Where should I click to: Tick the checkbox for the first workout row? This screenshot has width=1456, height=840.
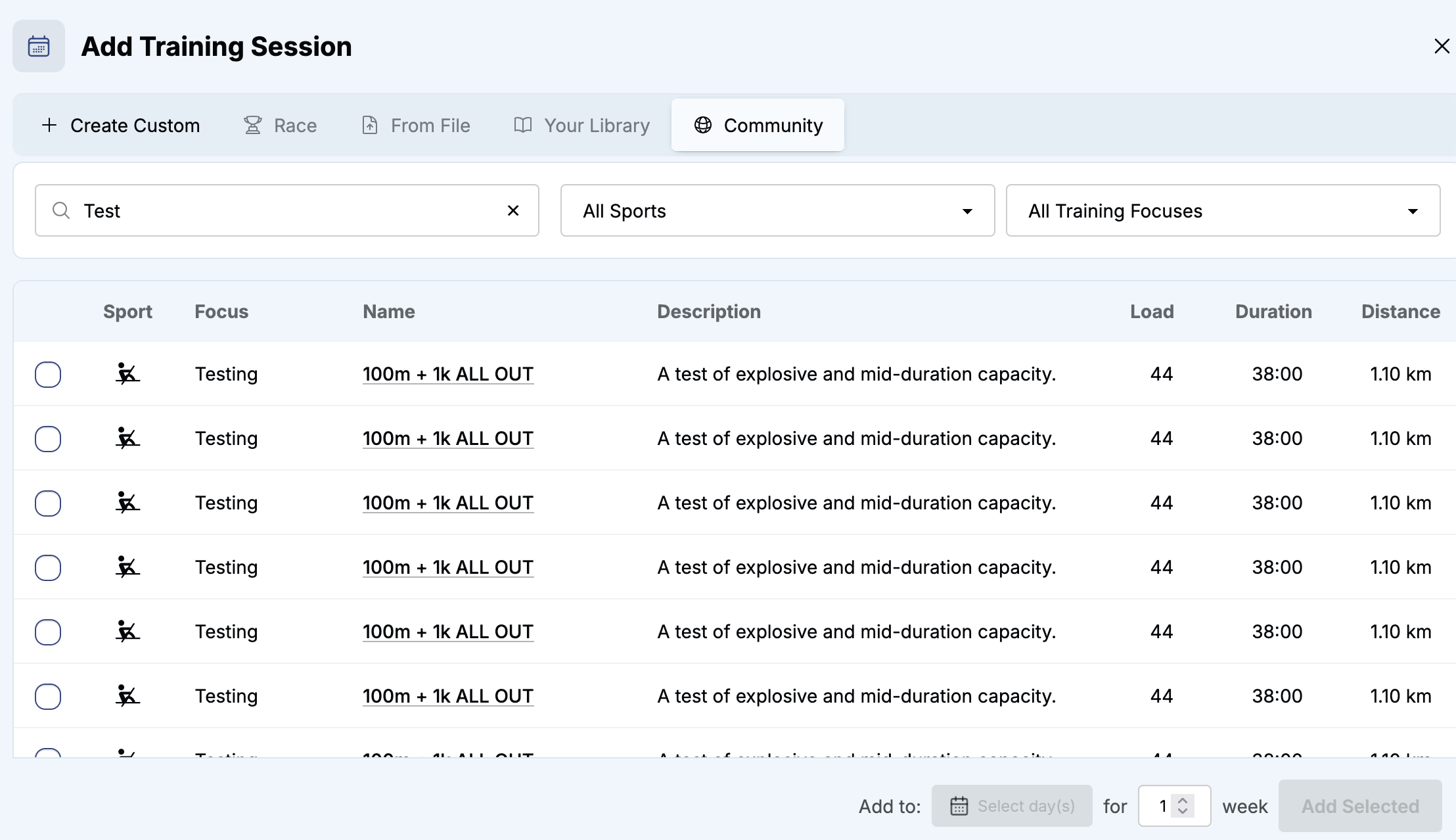click(x=48, y=374)
